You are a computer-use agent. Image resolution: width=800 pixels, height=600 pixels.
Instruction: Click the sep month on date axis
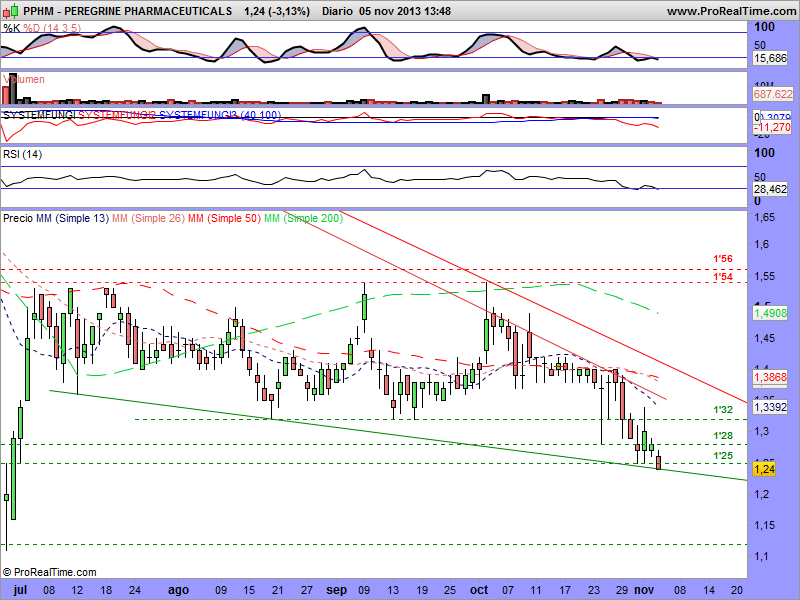tap(337, 590)
